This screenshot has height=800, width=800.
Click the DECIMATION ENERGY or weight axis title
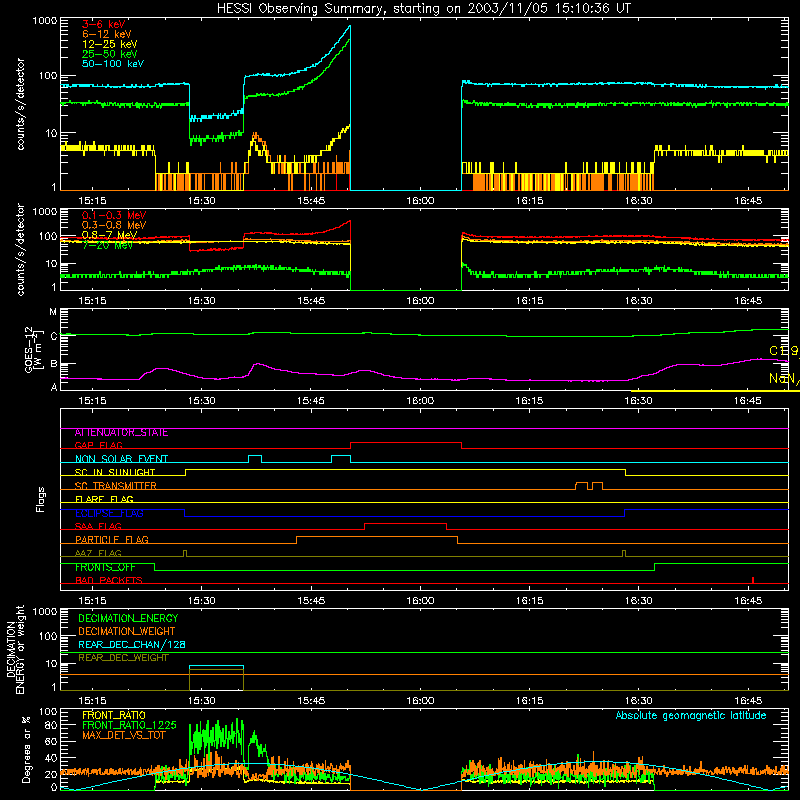tap(16, 649)
